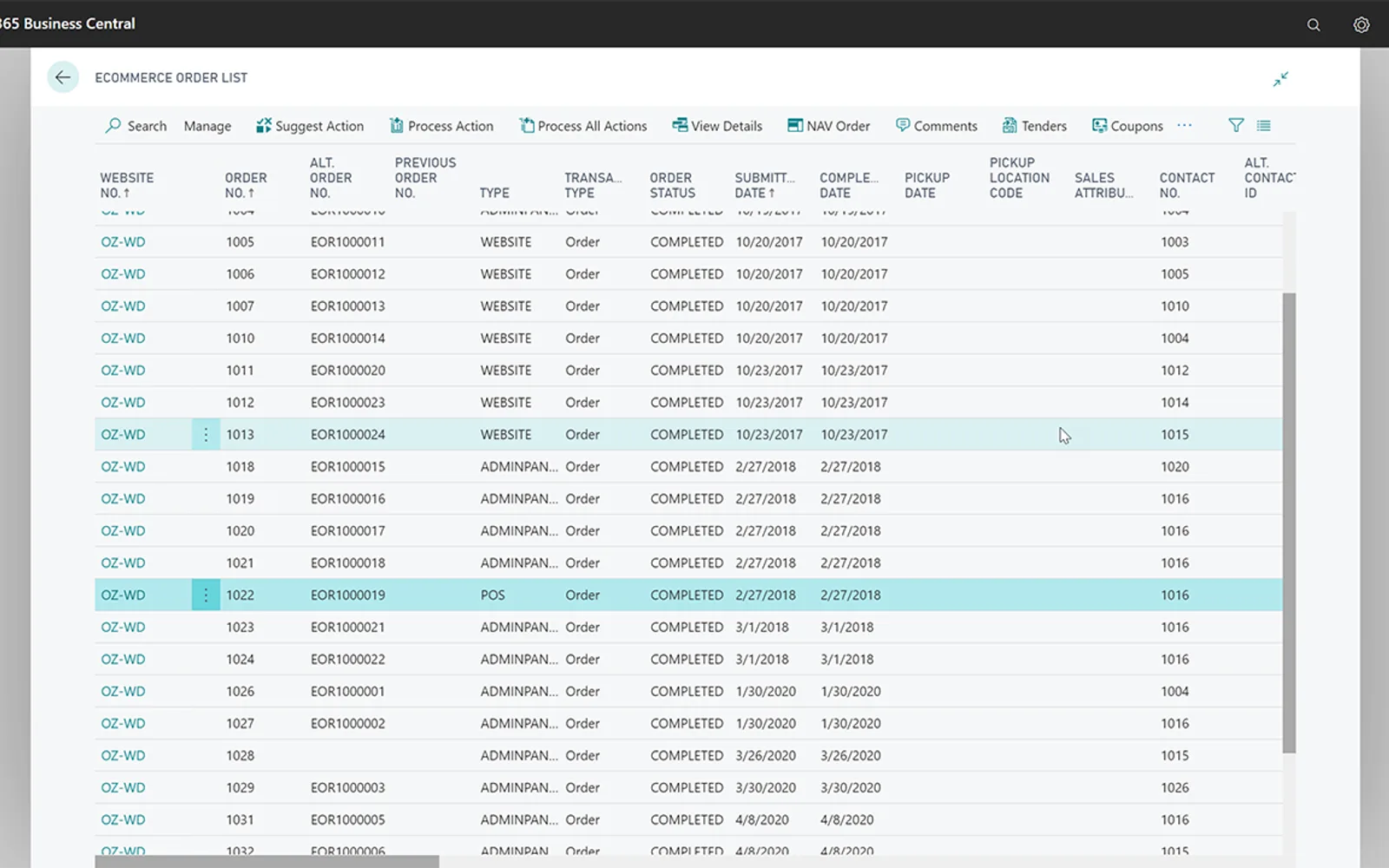
Task: Open the search magnifier in top bar
Action: [x=1313, y=25]
